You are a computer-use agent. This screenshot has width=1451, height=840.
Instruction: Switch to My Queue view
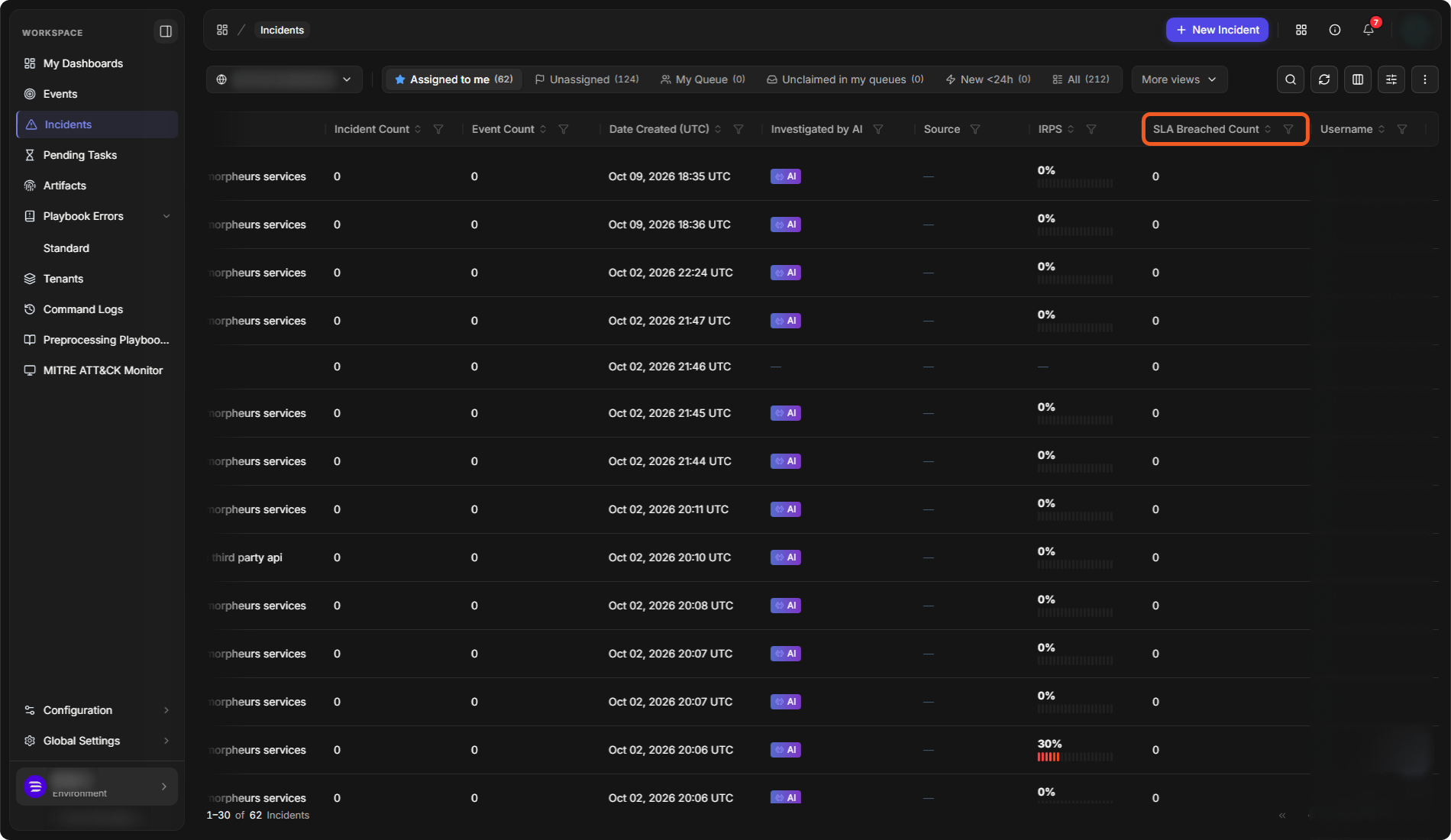point(703,79)
